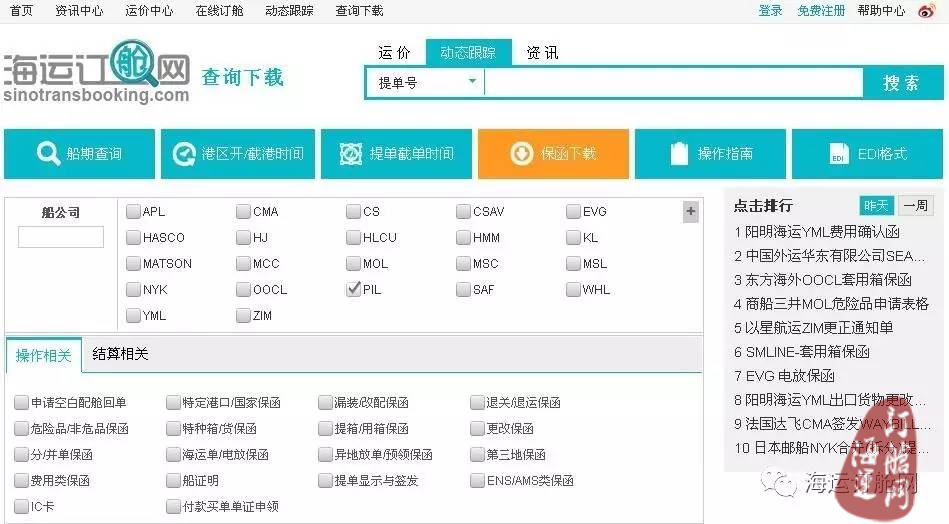Tick ENS/AMS类保函 checkbox
The height and width of the screenshot is (524, 949).
pyautogui.click(x=477, y=480)
